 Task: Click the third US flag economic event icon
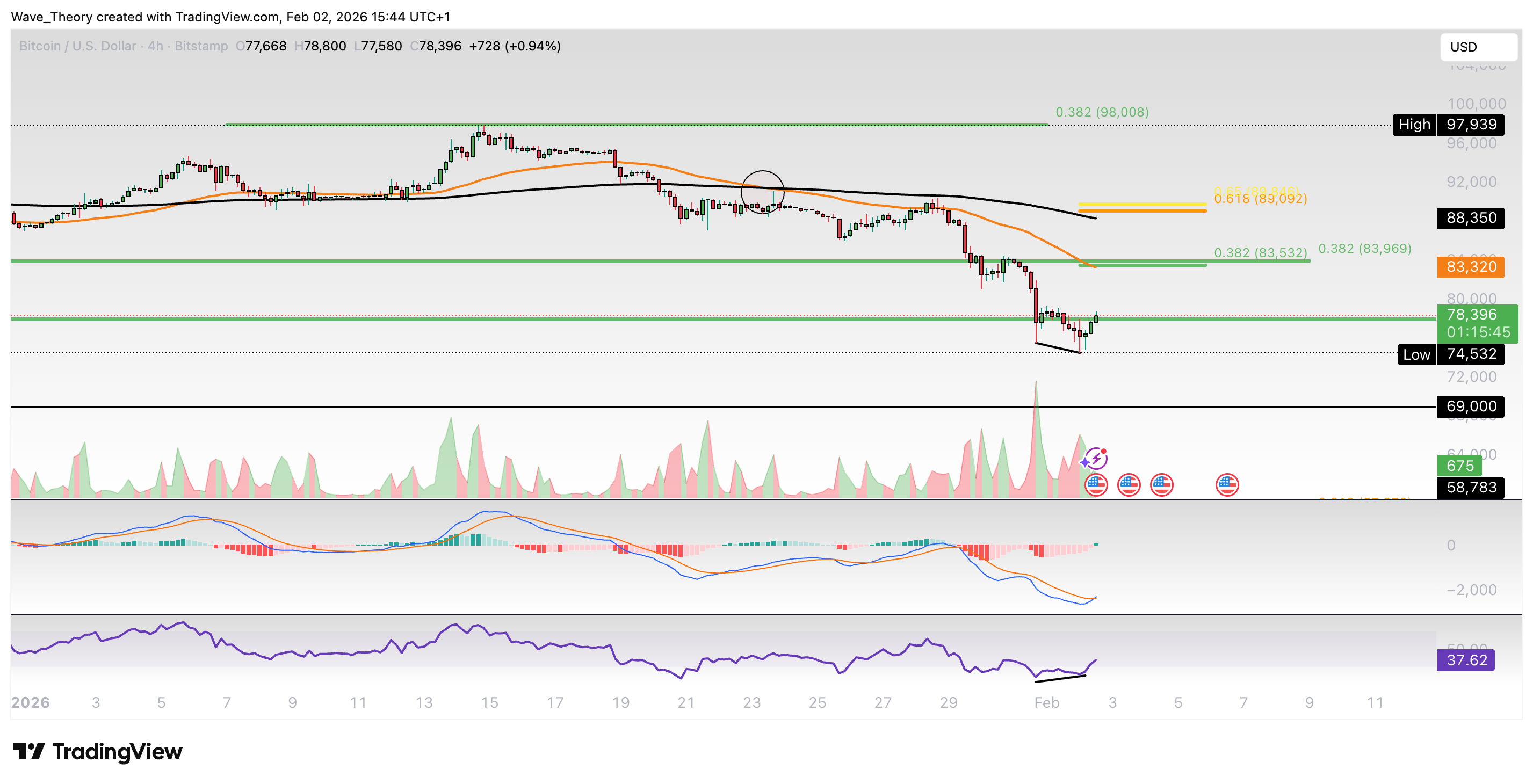click(x=1161, y=485)
